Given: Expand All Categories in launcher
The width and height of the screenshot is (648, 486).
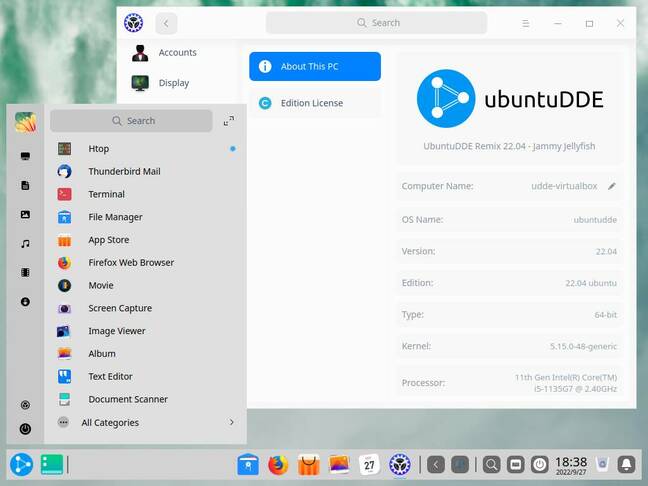Looking at the screenshot, I should pos(146,422).
